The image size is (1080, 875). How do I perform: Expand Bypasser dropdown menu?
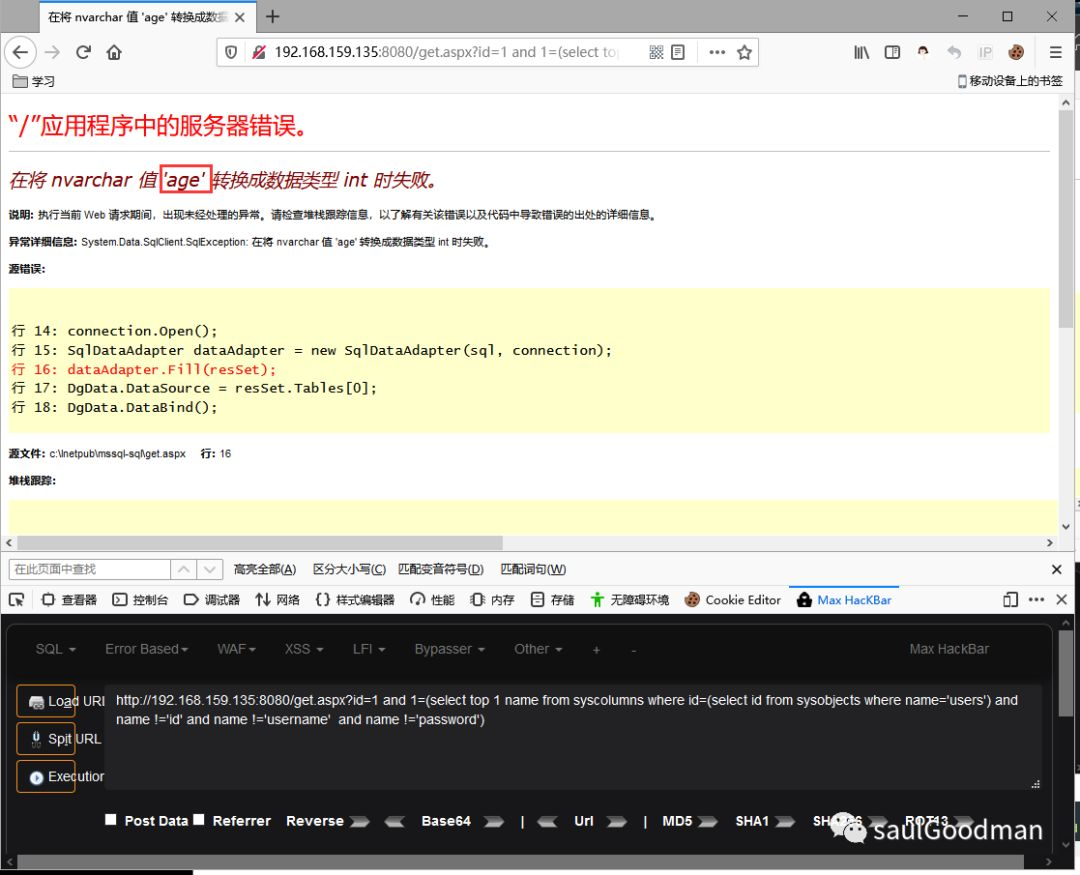(450, 649)
